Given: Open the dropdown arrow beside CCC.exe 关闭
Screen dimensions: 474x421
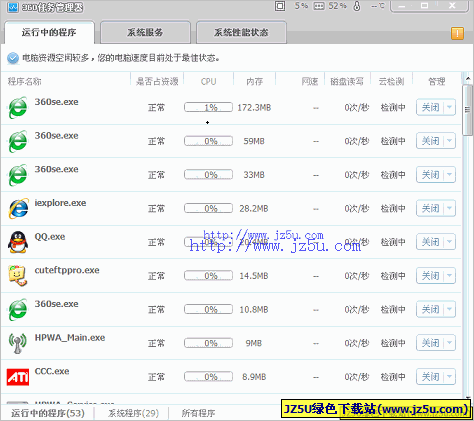Looking at the screenshot, I should [450, 377].
